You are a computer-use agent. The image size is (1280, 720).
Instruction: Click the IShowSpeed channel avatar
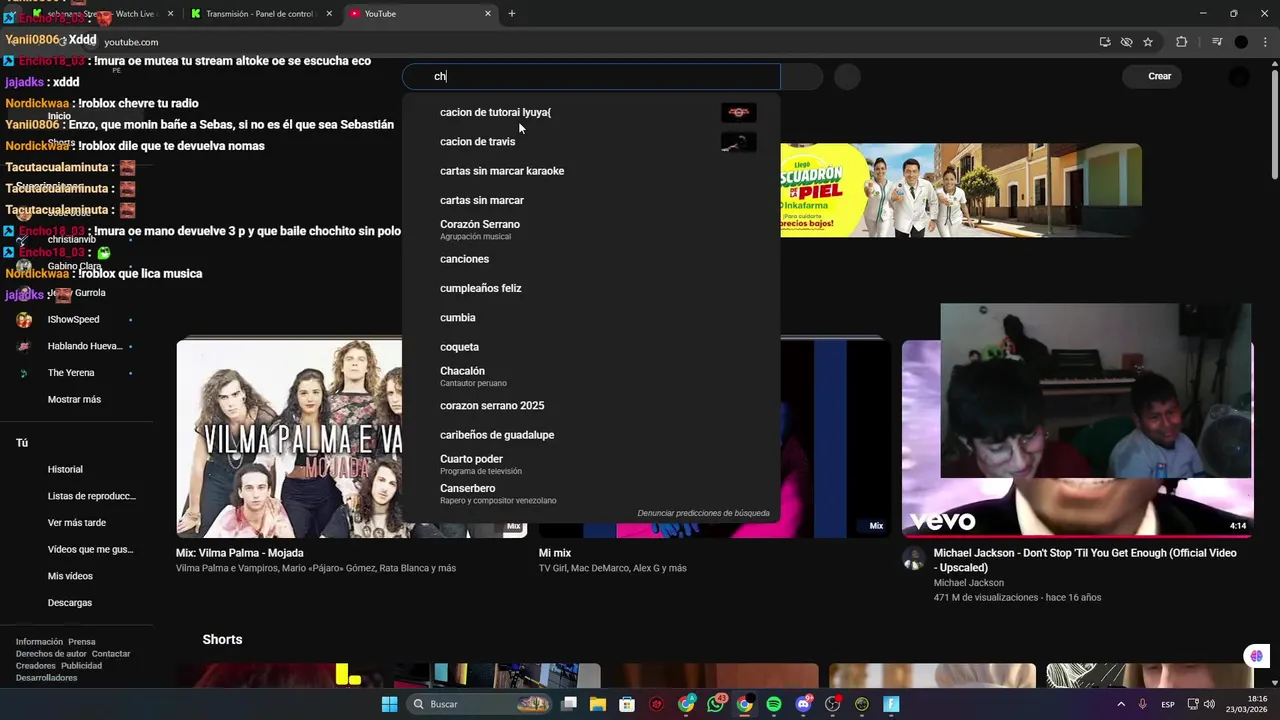(x=24, y=320)
